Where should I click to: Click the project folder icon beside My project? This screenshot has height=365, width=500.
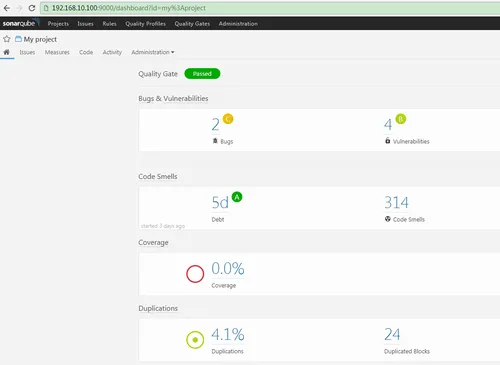[18, 39]
